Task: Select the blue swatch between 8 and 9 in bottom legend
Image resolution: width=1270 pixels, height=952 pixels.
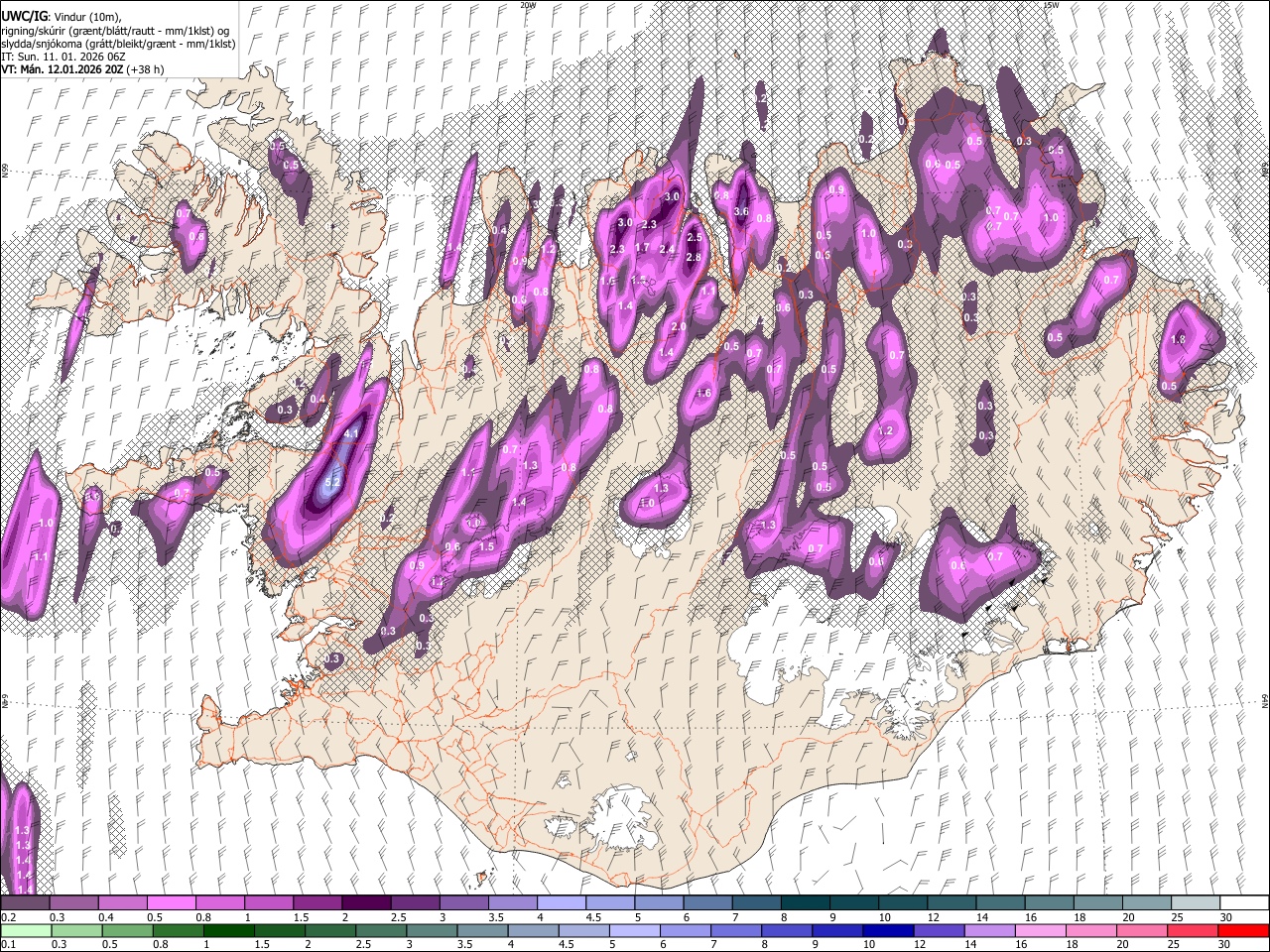Action: tap(786, 930)
